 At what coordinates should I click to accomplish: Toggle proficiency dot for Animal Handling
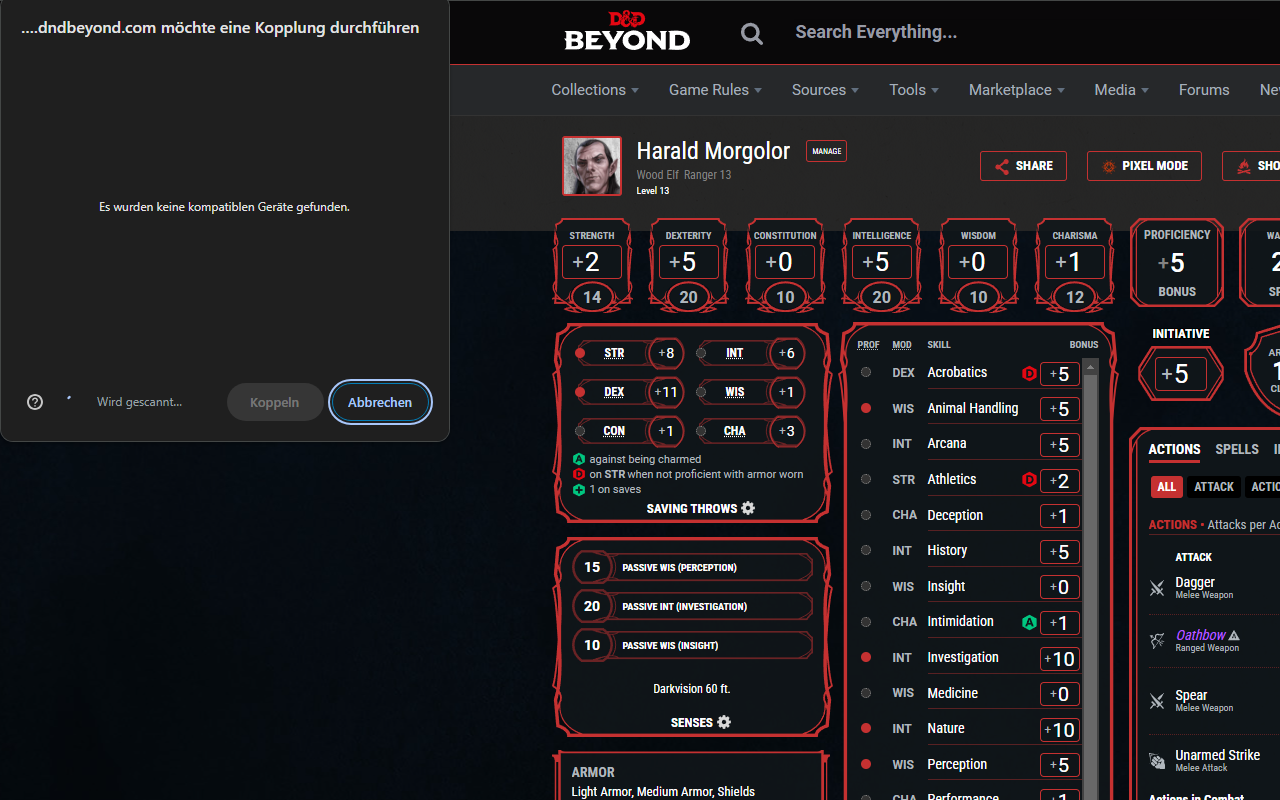click(x=865, y=408)
